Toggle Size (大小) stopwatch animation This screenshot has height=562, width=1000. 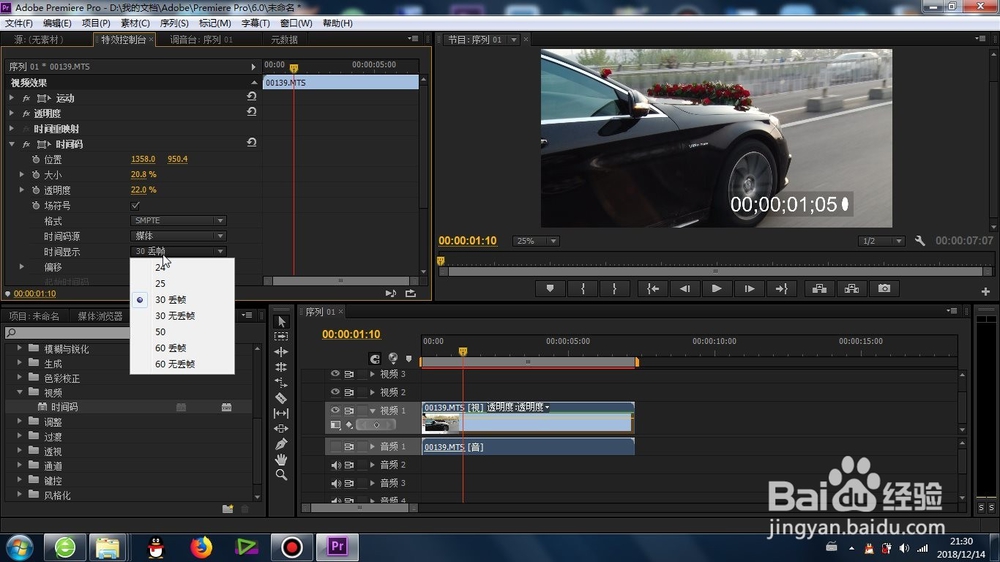click(36, 175)
